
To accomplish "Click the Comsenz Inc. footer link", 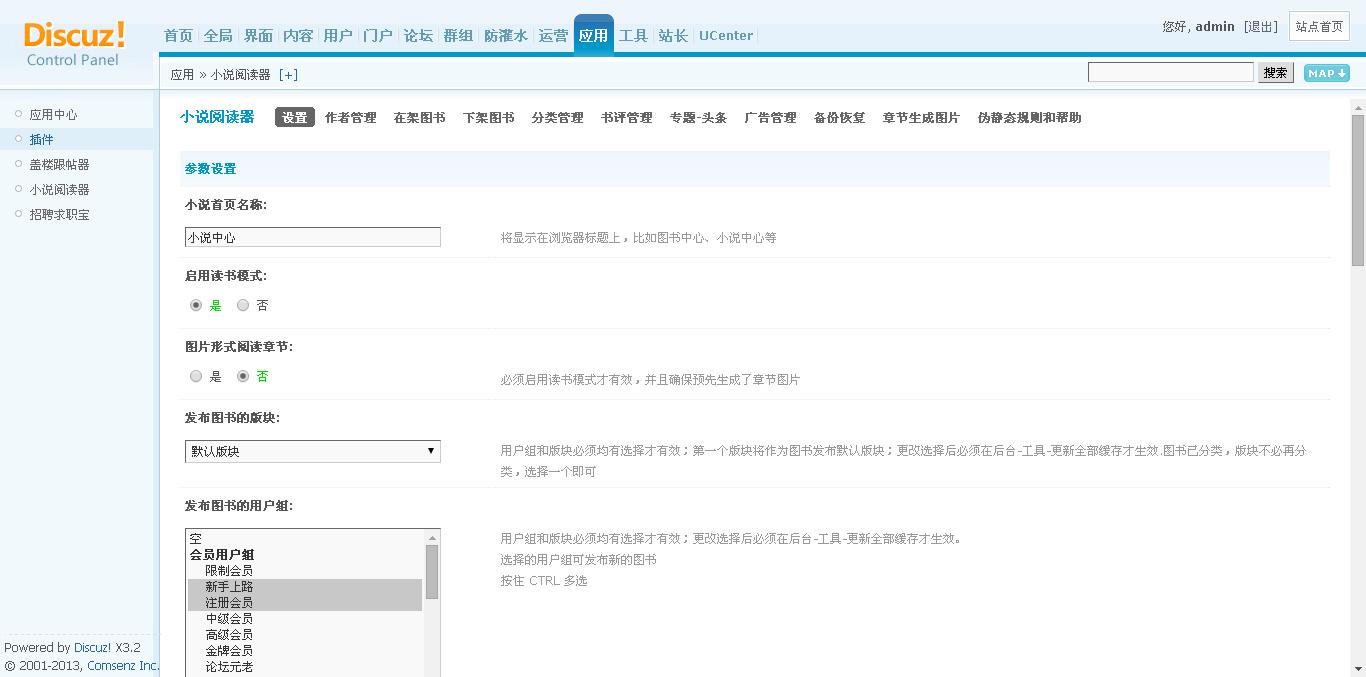I will point(123,666).
